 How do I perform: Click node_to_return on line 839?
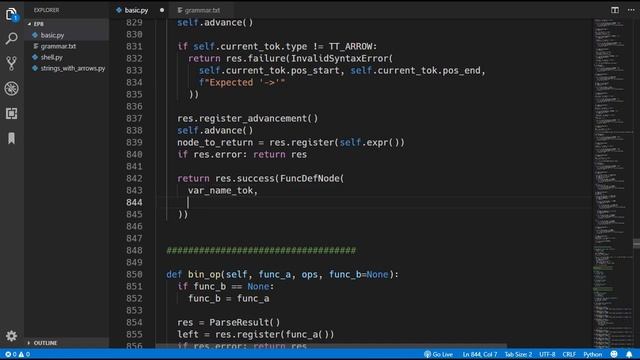[x=215, y=142]
